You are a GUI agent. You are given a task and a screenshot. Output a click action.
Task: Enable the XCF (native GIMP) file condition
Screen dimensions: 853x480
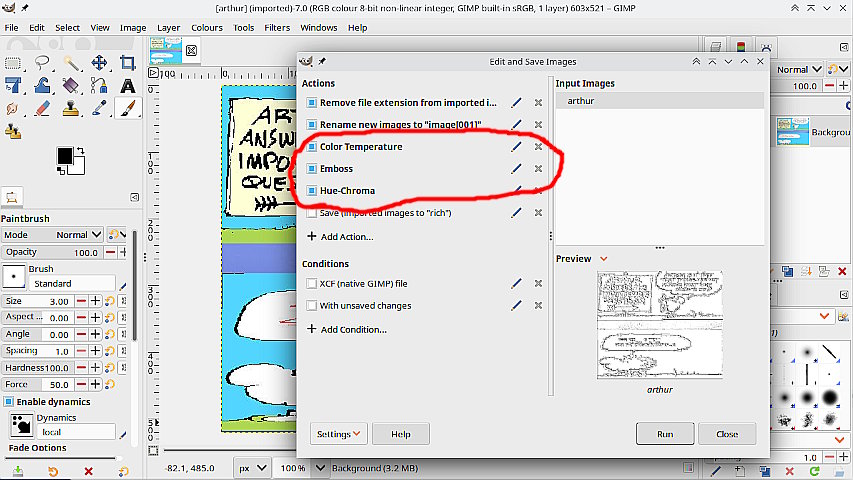click(x=311, y=283)
